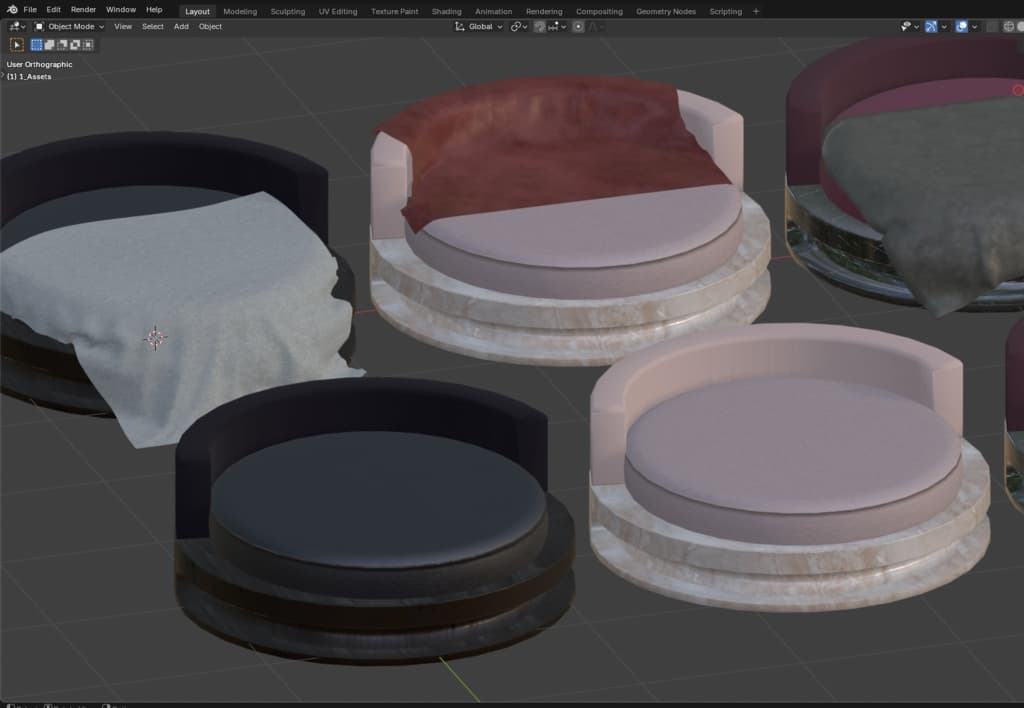Open the Render menu
Image resolution: width=1024 pixels, height=708 pixels.
pos(83,10)
